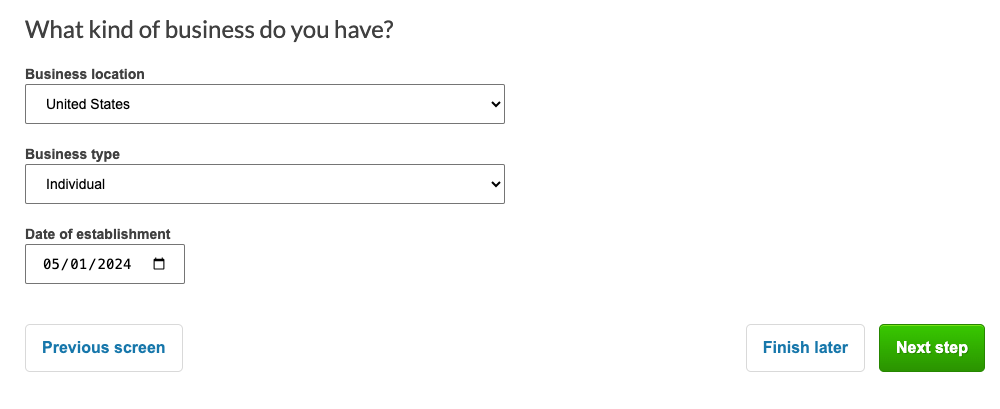
Task: Click the Business location field label
Action: coord(85,74)
